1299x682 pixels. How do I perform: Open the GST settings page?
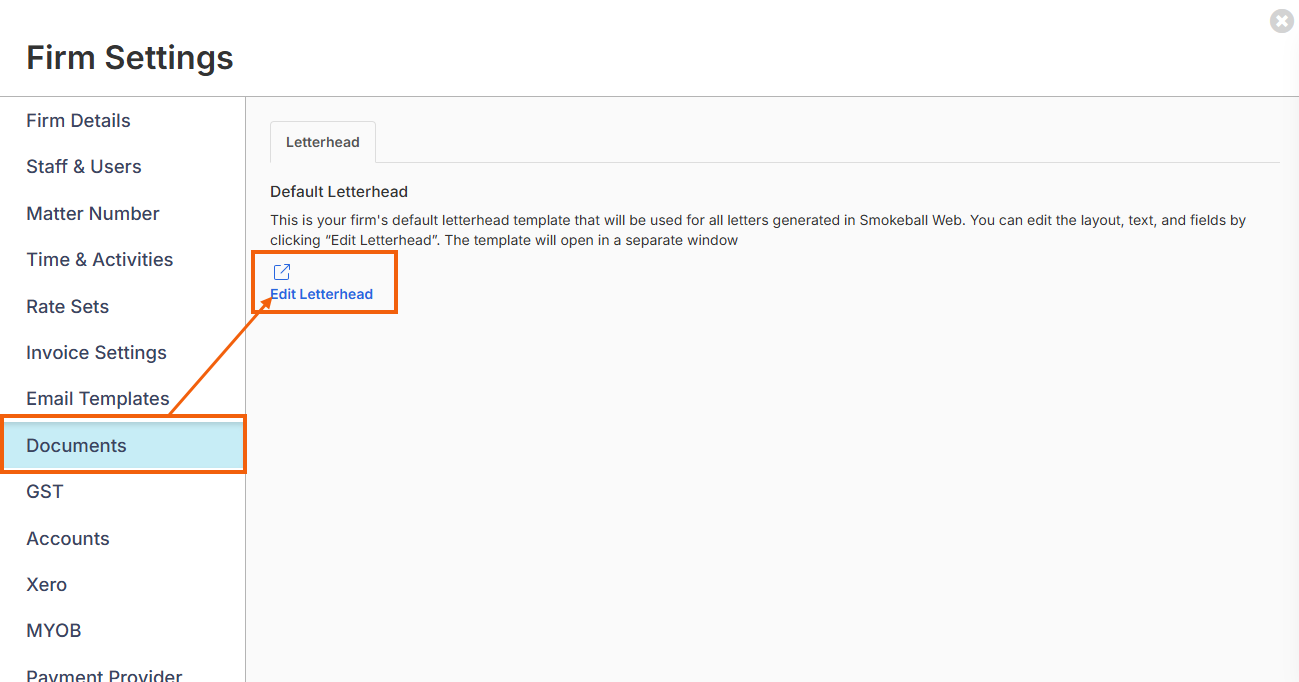[45, 492]
